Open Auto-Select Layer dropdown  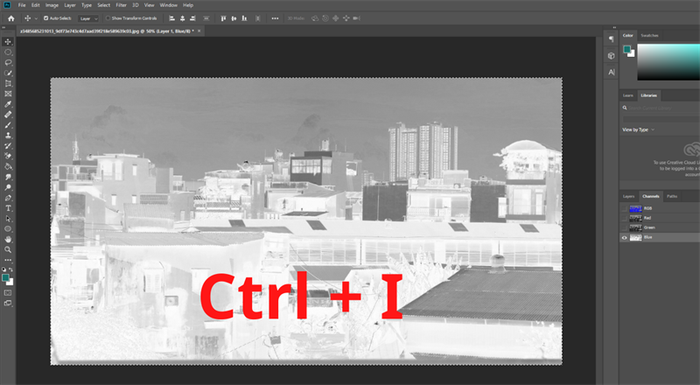tap(88, 18)
